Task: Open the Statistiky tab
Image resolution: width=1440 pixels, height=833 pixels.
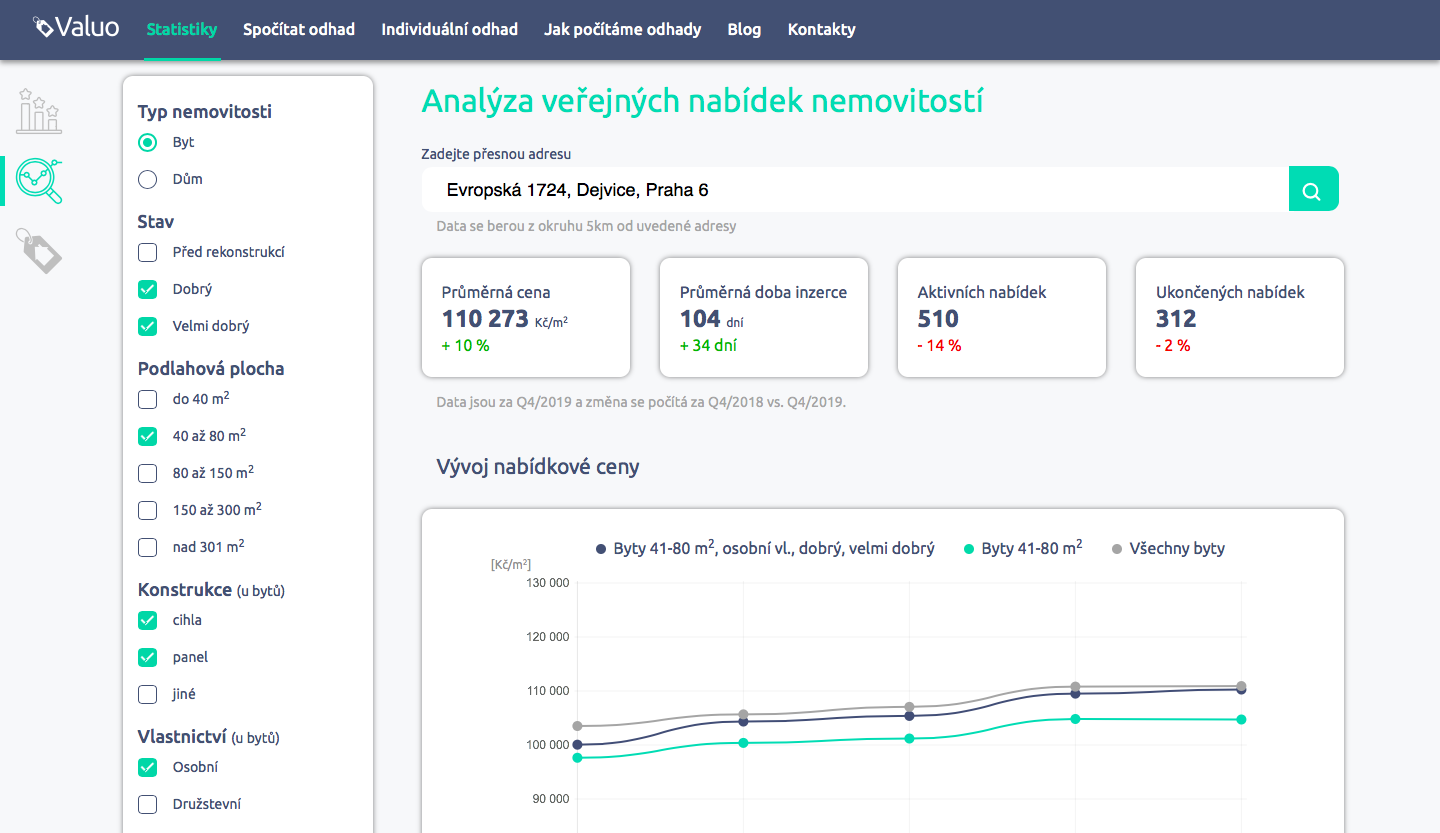Action: 182,29
